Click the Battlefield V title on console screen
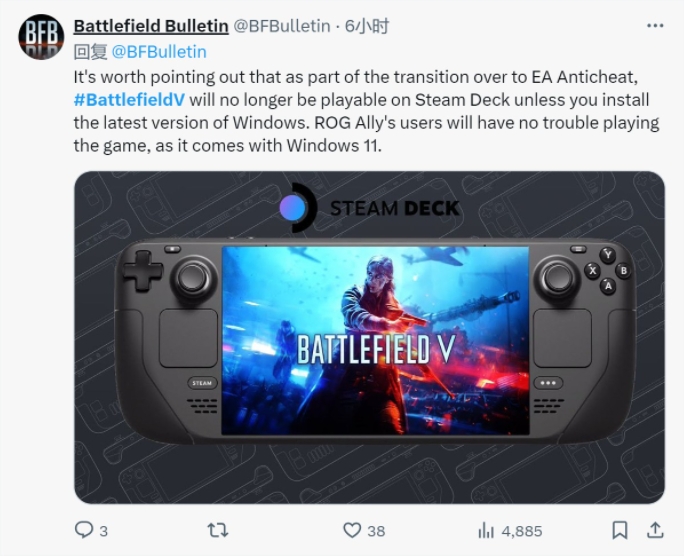Viewport: 684px width, 556px height. click(x=376, y=349)
